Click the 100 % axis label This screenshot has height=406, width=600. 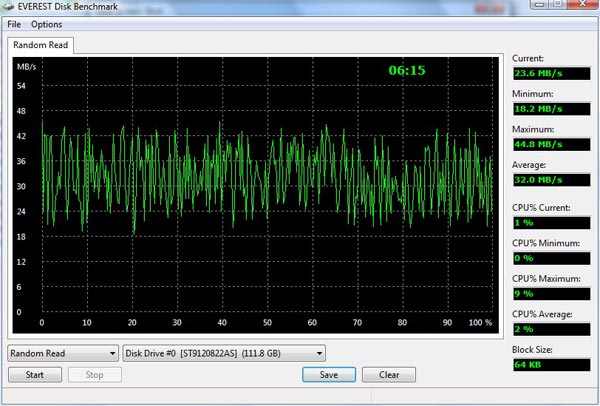click(x=480, y=323)
